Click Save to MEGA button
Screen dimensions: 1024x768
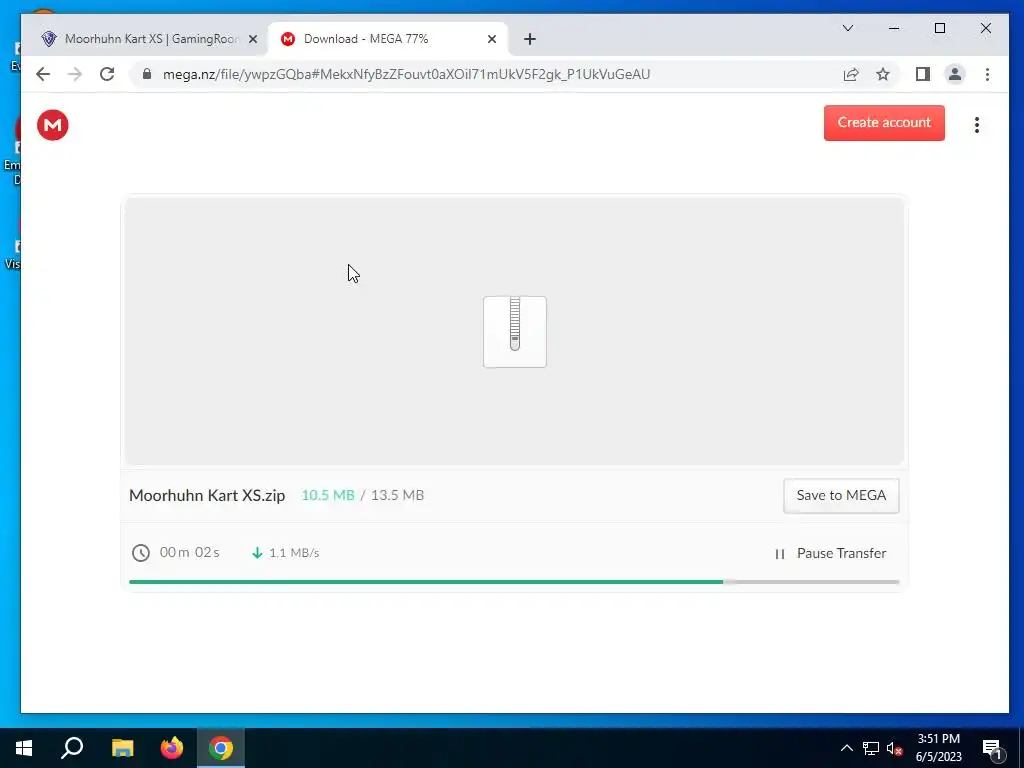(x=840, y=496)
